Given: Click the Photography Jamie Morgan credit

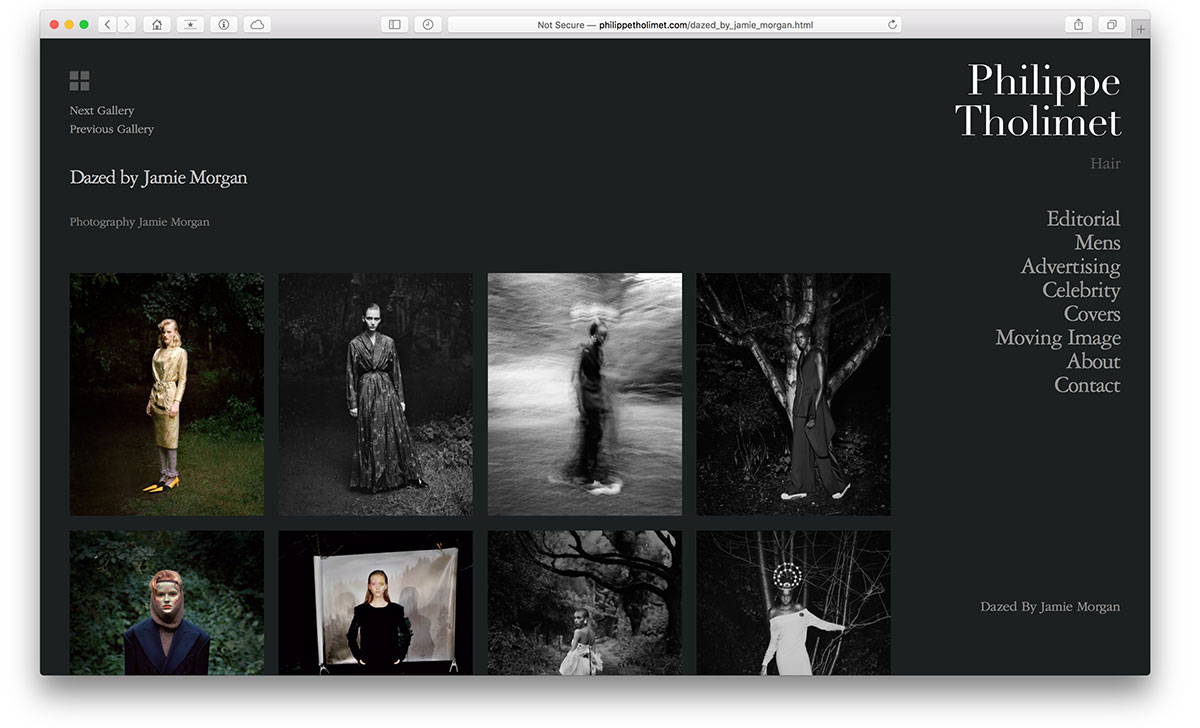Looking at the screenshot, I should [x=140, y=222].
